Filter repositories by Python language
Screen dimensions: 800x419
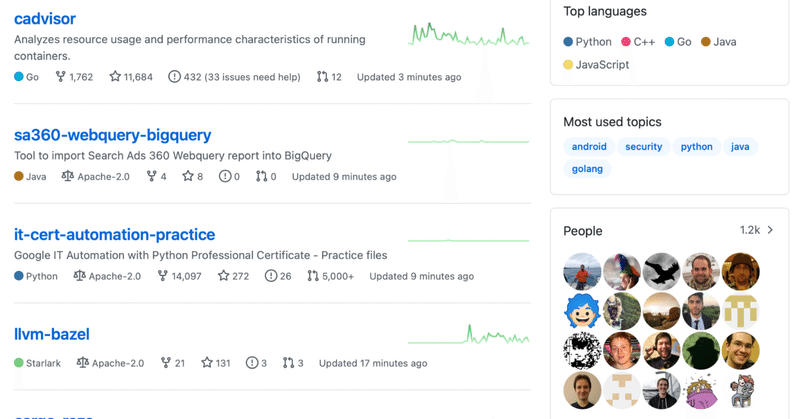click(x=587, y=42)
